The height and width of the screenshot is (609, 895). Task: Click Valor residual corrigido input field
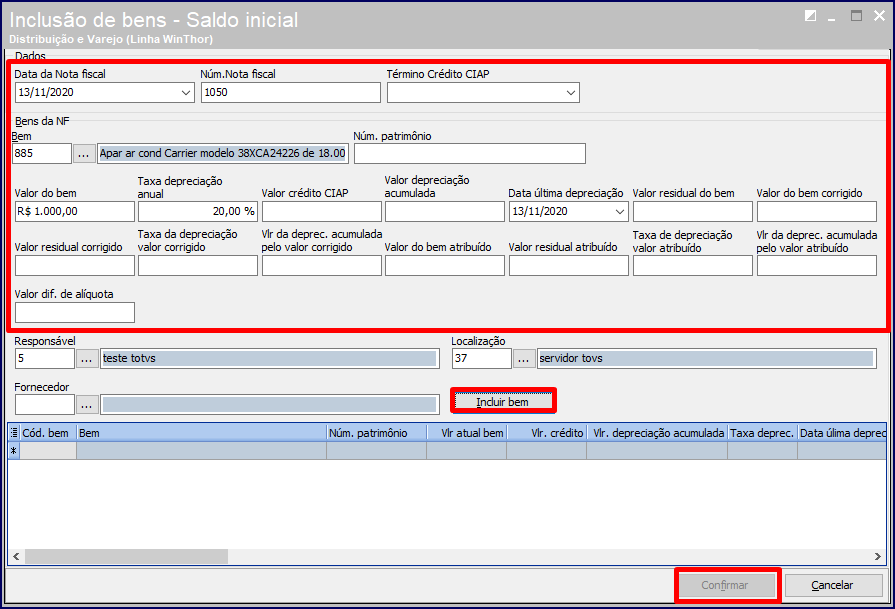(x=75, y=265)
